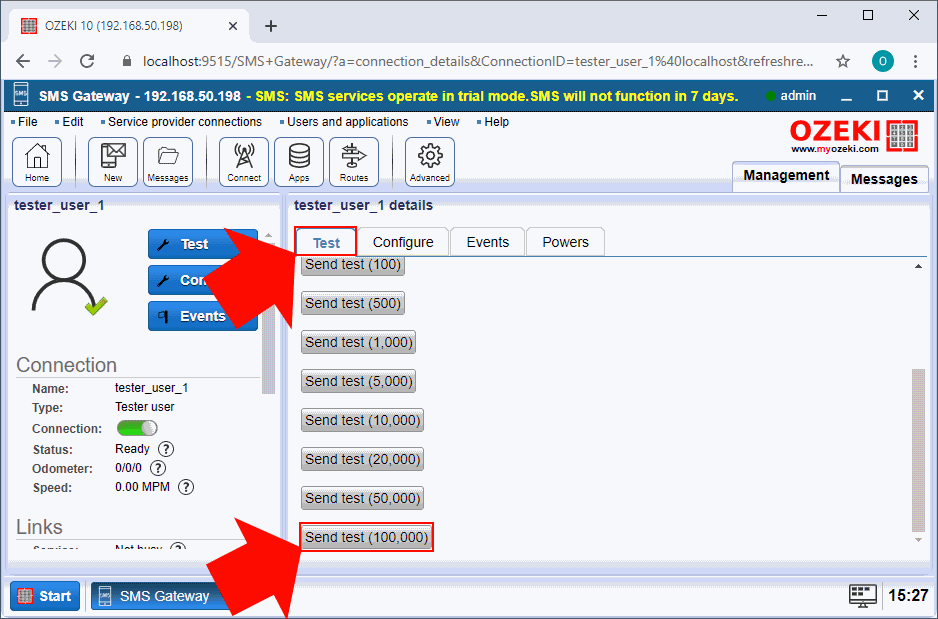Image resolution: width=938 pixels, height=619 pixels.
Task: Click the blue Test button in left panel
Action: click(203, 244)
